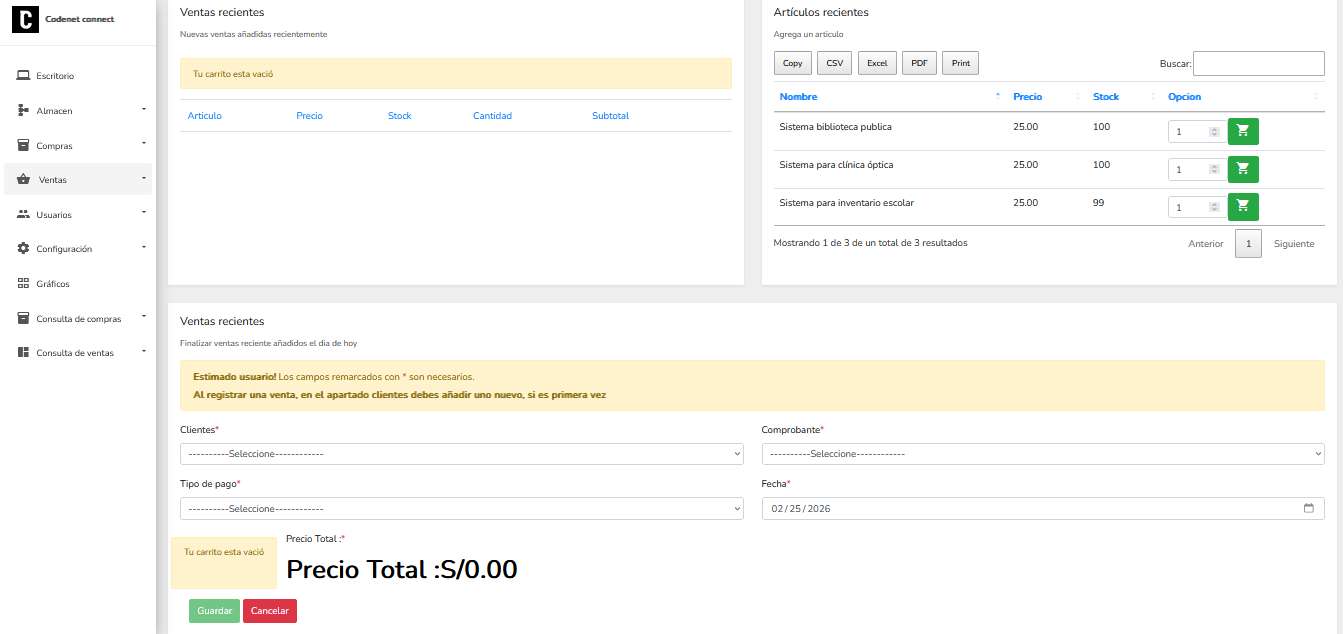Adjust quantity stepper for Sistema biblioteca publica
1343x634 pixels.
(1214, 132)
